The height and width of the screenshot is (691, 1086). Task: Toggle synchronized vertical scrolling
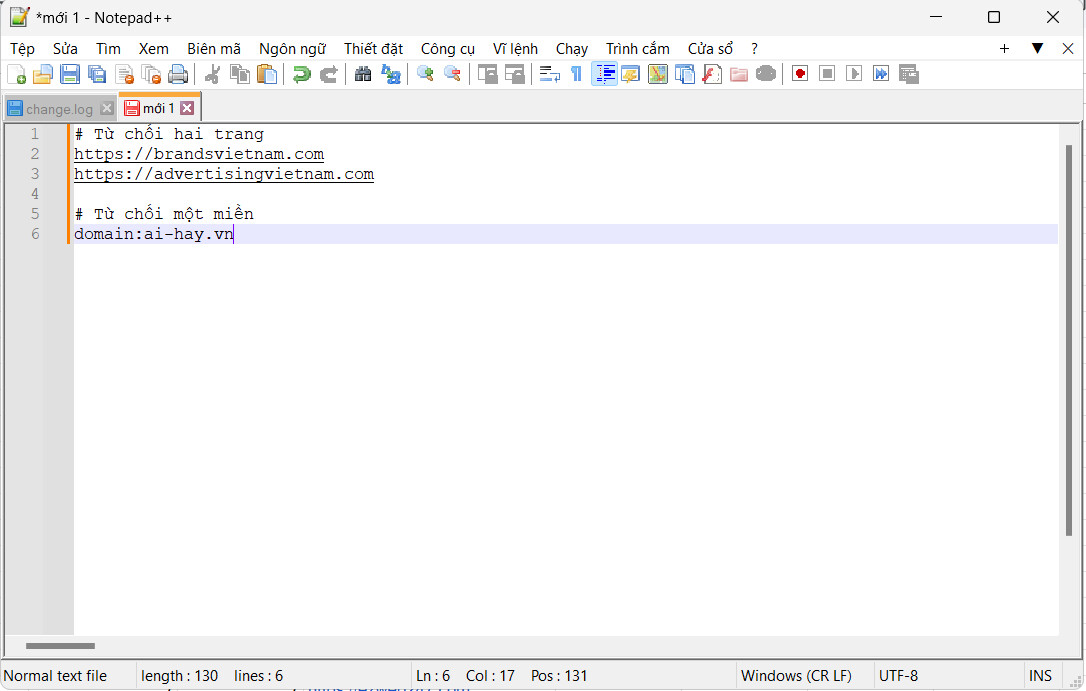point(488,74)
